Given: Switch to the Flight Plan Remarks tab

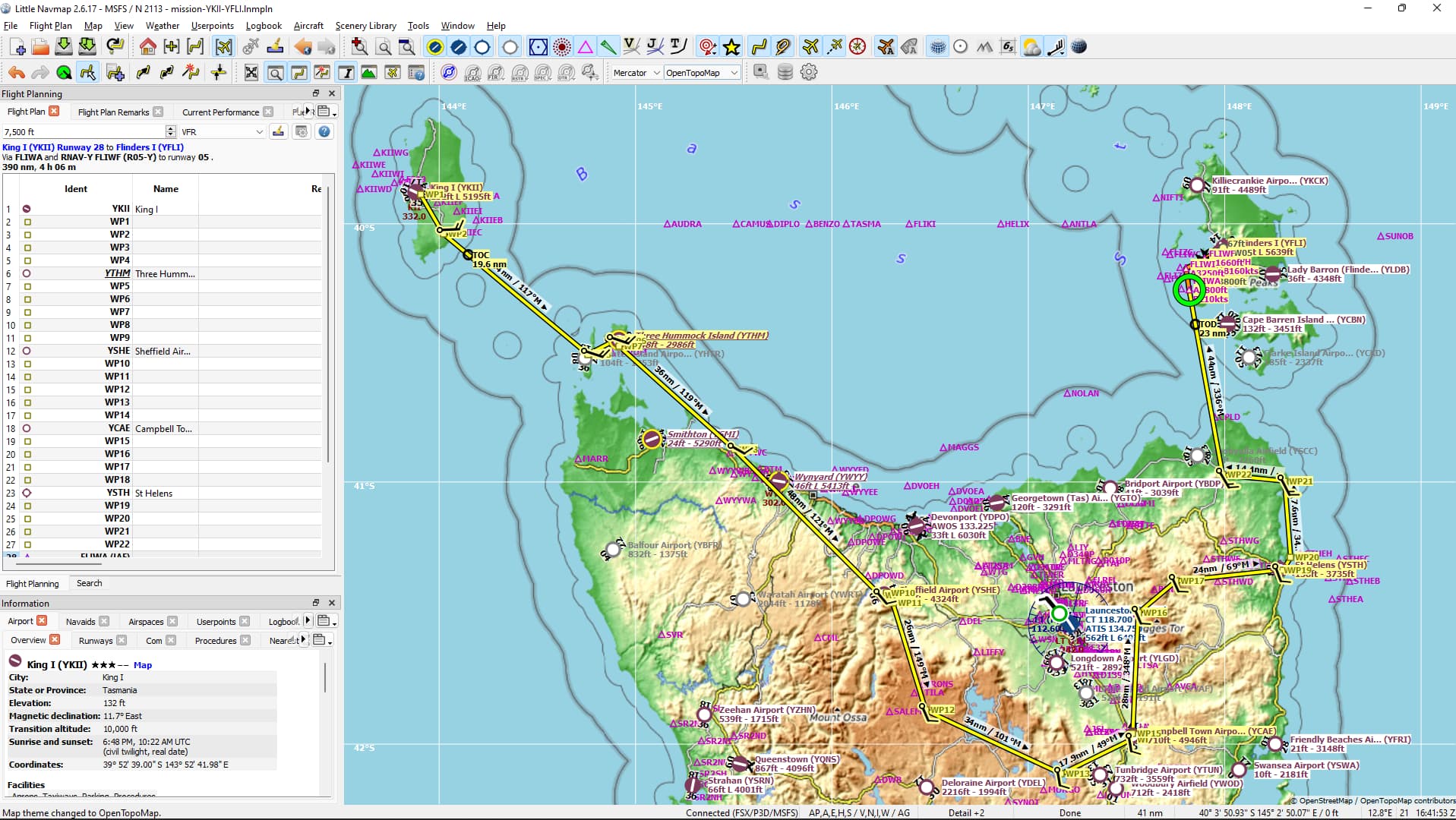Looking at the screenshot, I should click(113, 112).
